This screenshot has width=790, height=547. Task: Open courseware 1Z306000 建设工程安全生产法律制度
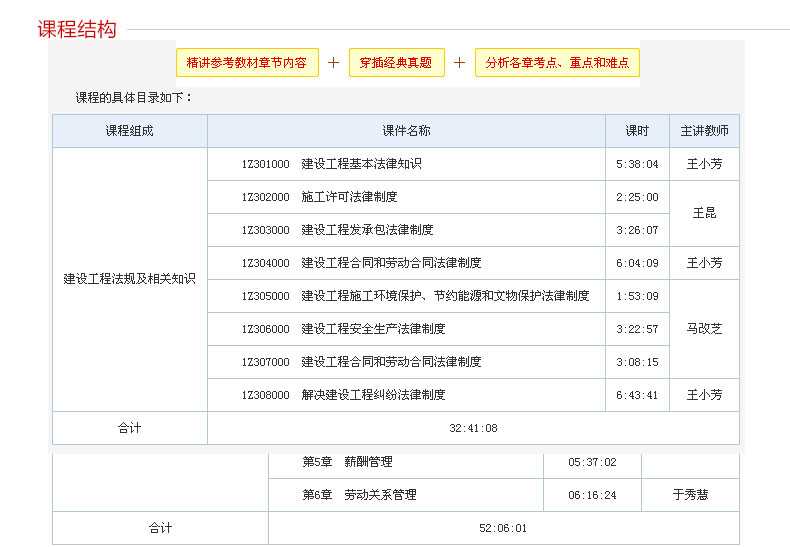[373, 329]
